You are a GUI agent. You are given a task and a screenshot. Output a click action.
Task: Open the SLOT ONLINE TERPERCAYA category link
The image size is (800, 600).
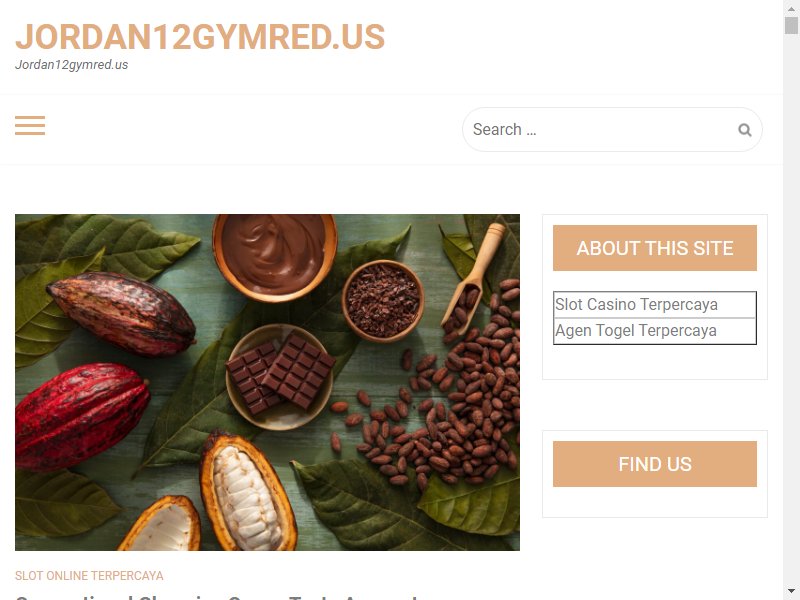coord(89,576)
